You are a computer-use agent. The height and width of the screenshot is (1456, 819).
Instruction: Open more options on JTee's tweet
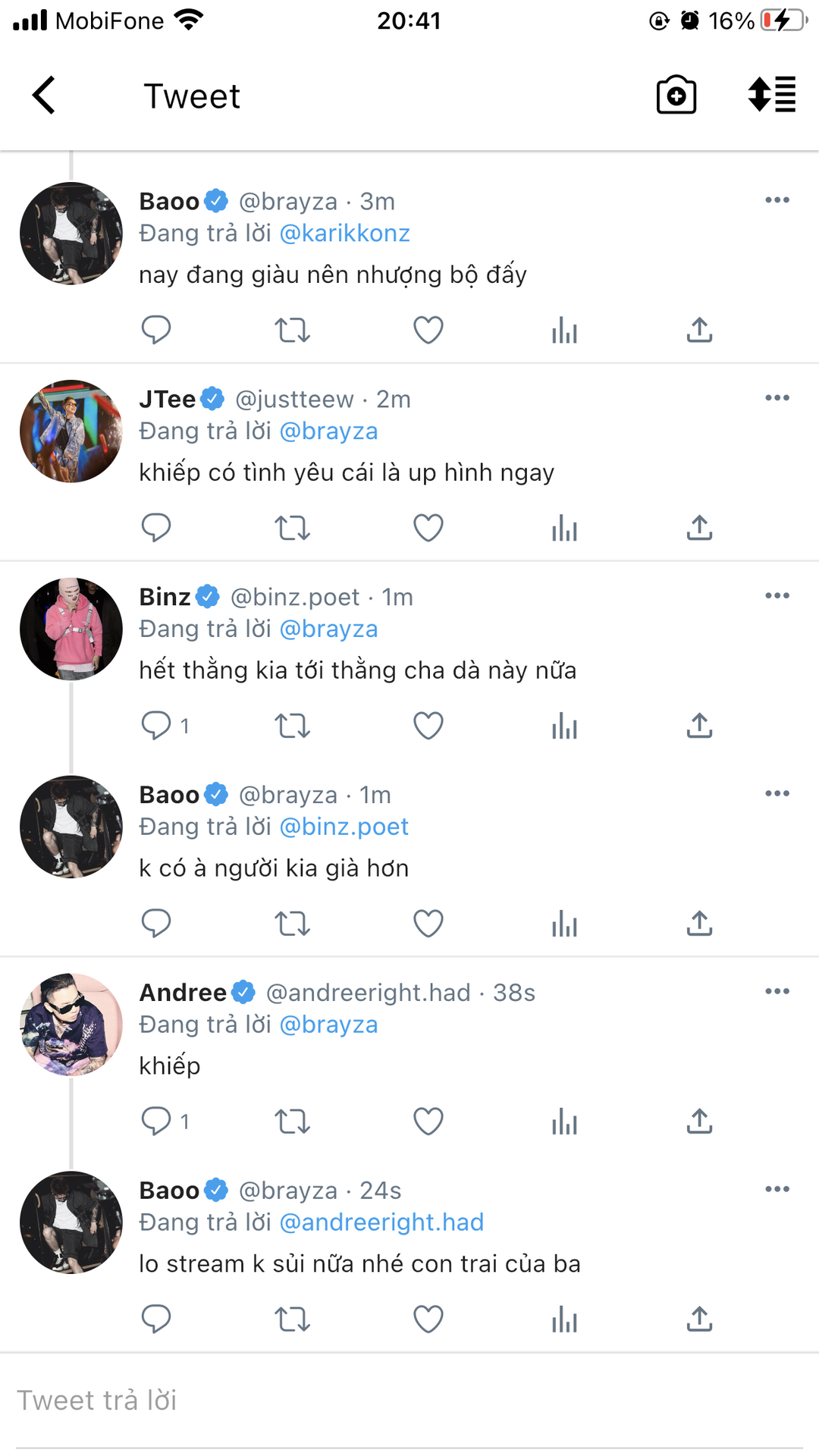pyautogui.click(x=777, y=398)
